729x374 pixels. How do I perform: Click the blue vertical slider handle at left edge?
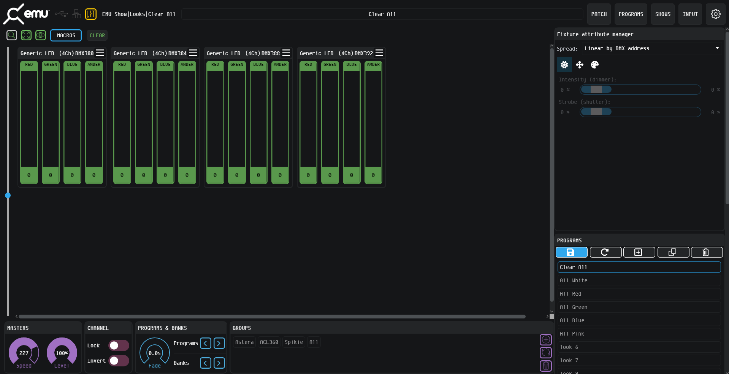point(8,195)
